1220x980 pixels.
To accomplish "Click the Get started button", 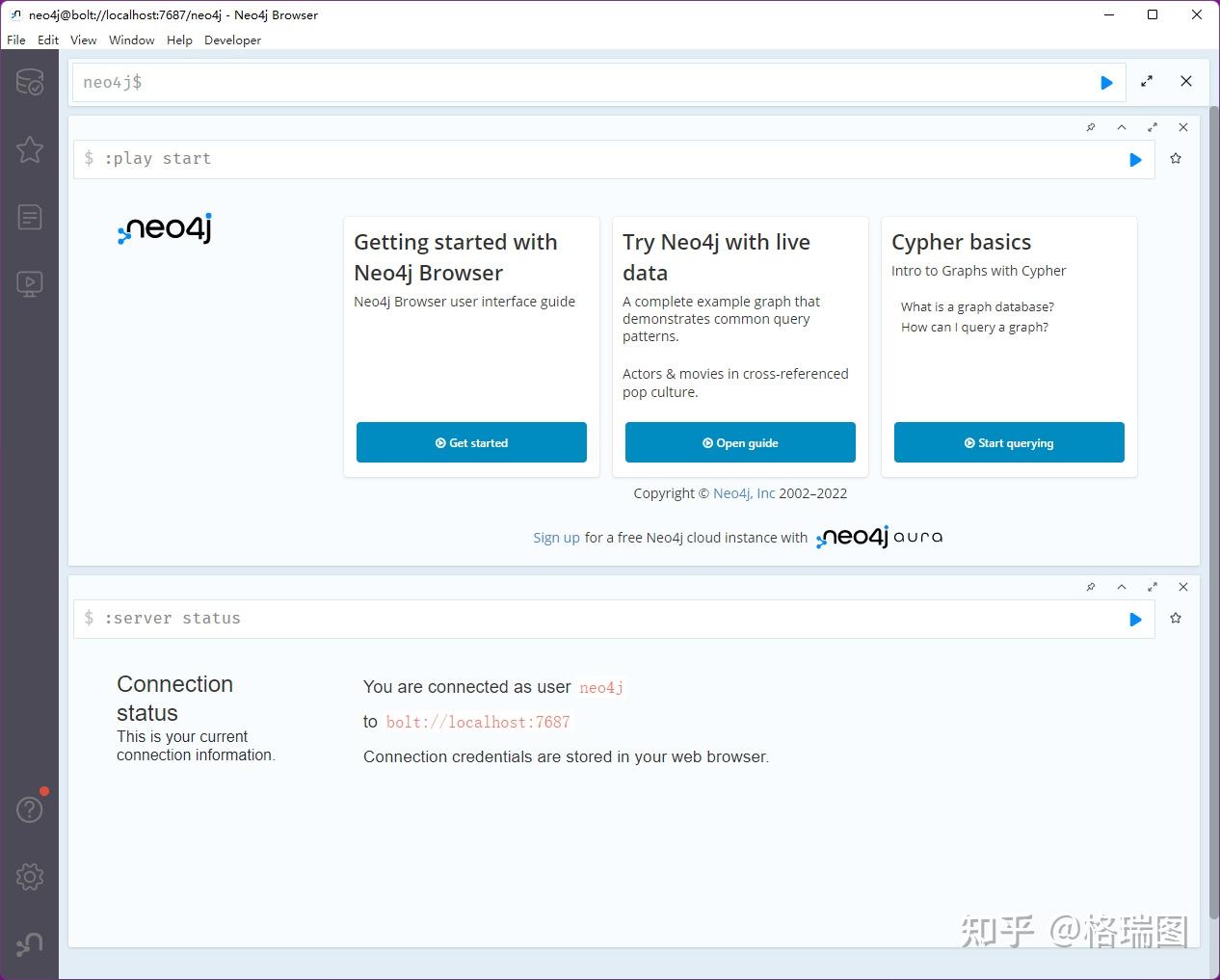I will (471, 442).
